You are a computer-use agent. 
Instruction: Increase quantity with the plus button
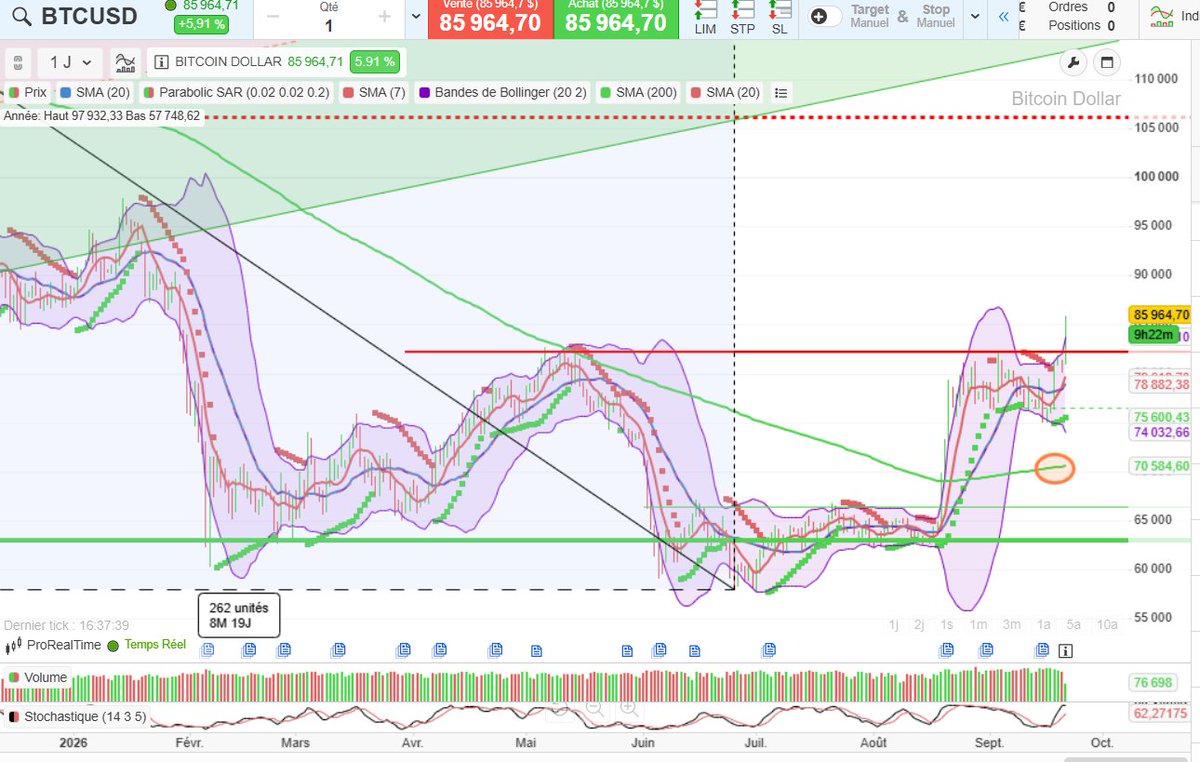pyautogui.click(x=385, y=17)
